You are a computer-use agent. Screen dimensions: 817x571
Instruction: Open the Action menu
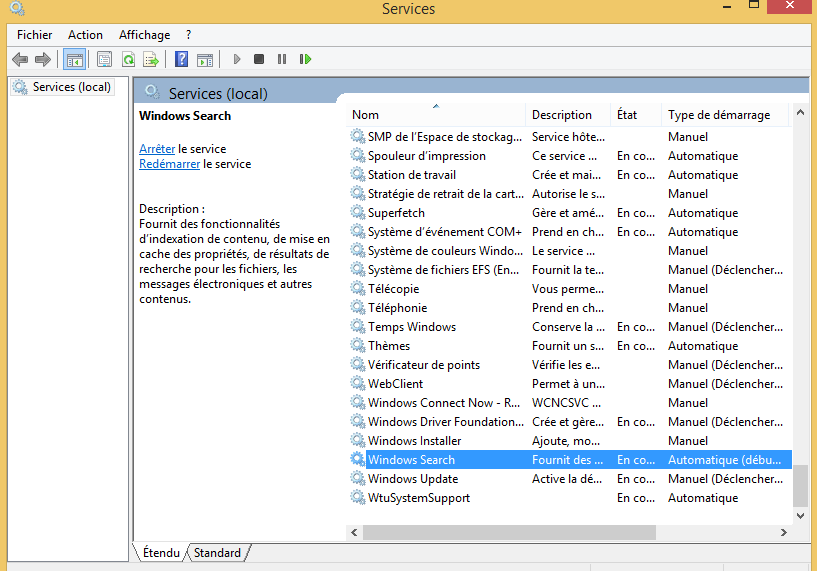(x=85, y=35)
